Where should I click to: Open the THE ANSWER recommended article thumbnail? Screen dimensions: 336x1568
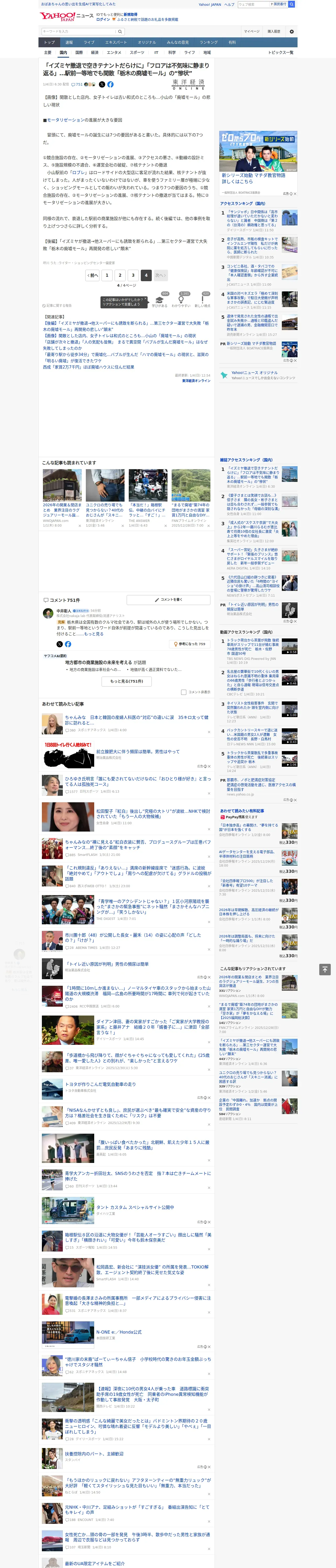click(x=148, y=485)
